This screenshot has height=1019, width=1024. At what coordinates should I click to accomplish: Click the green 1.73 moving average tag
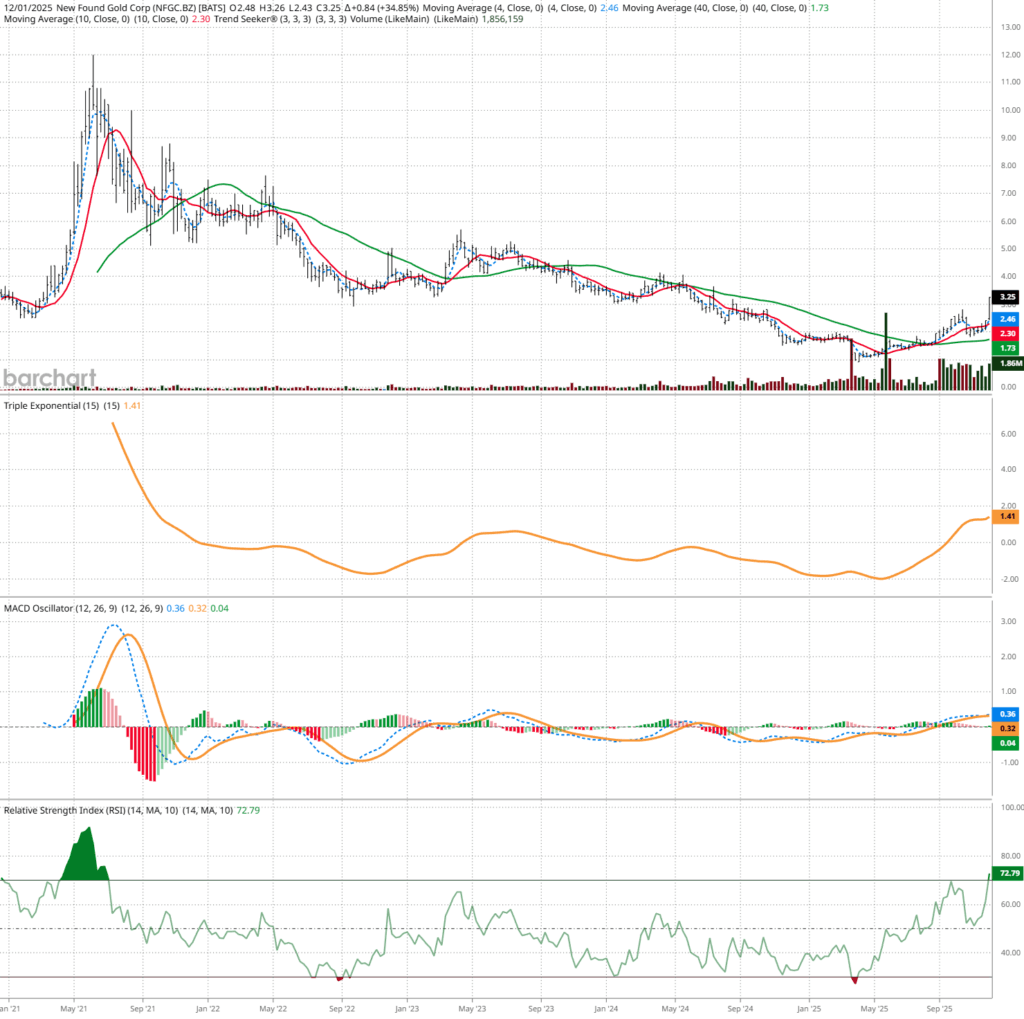[x=1008, y=348]
